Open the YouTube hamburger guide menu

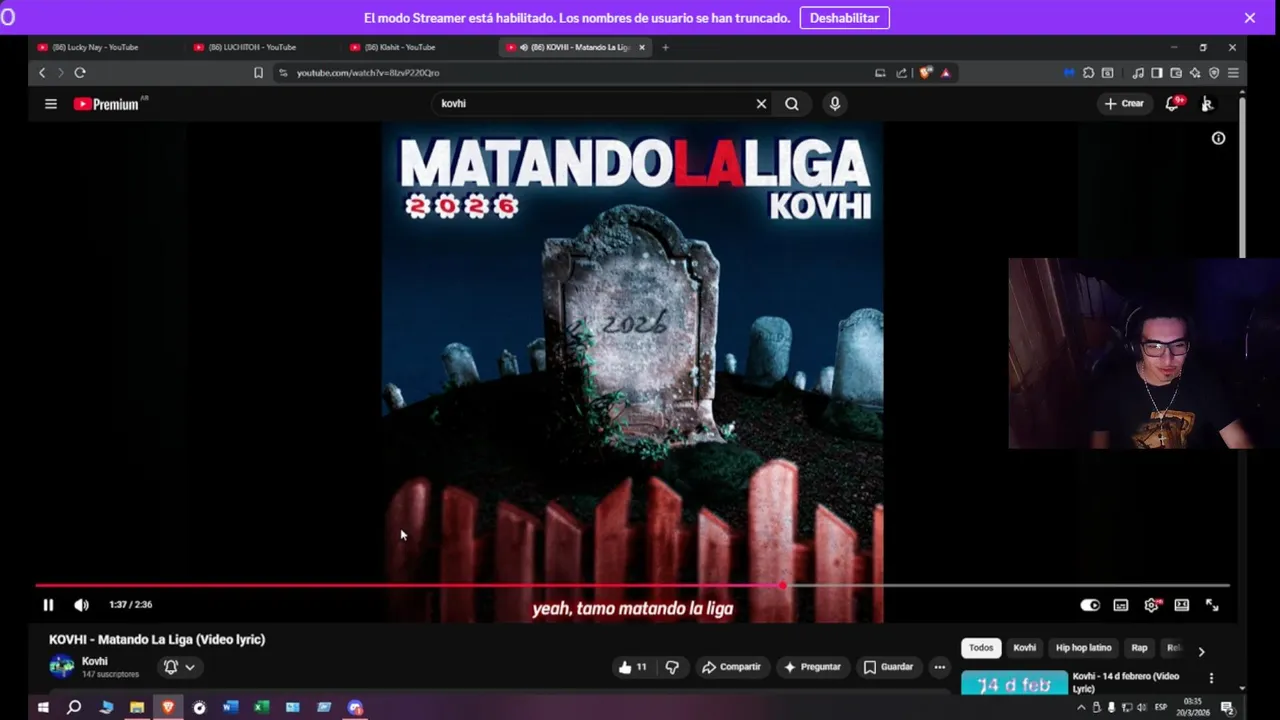tap(51, 104)
